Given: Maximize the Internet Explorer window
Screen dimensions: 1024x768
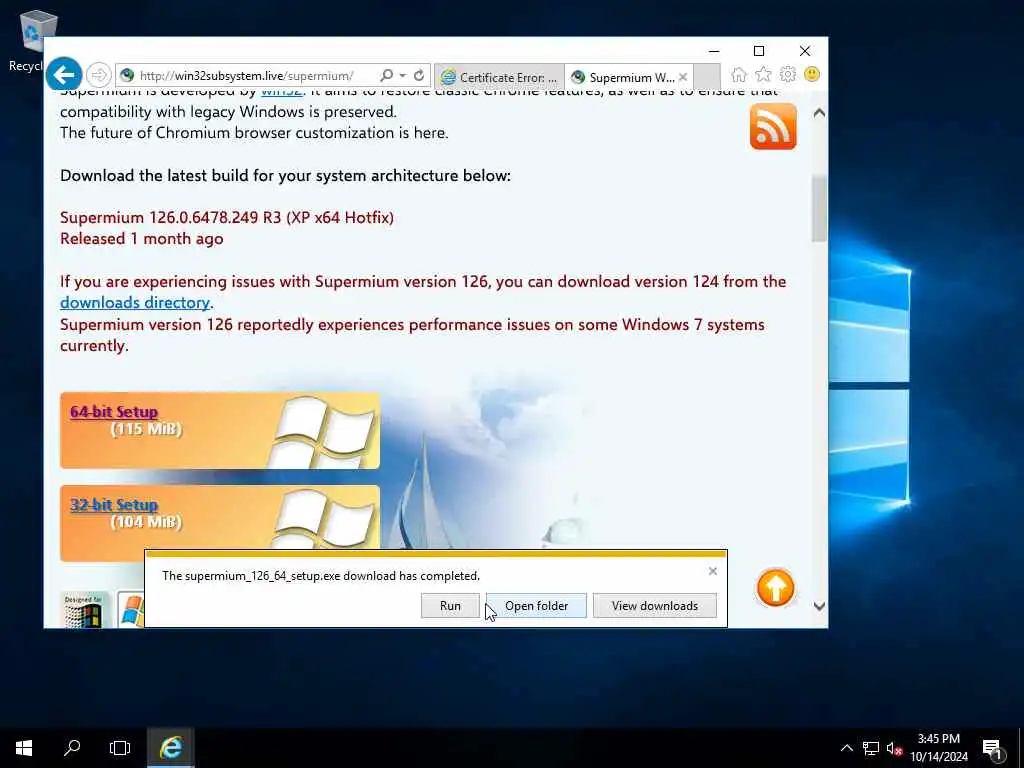Looking at the screenshot, I should click(759, 51).
